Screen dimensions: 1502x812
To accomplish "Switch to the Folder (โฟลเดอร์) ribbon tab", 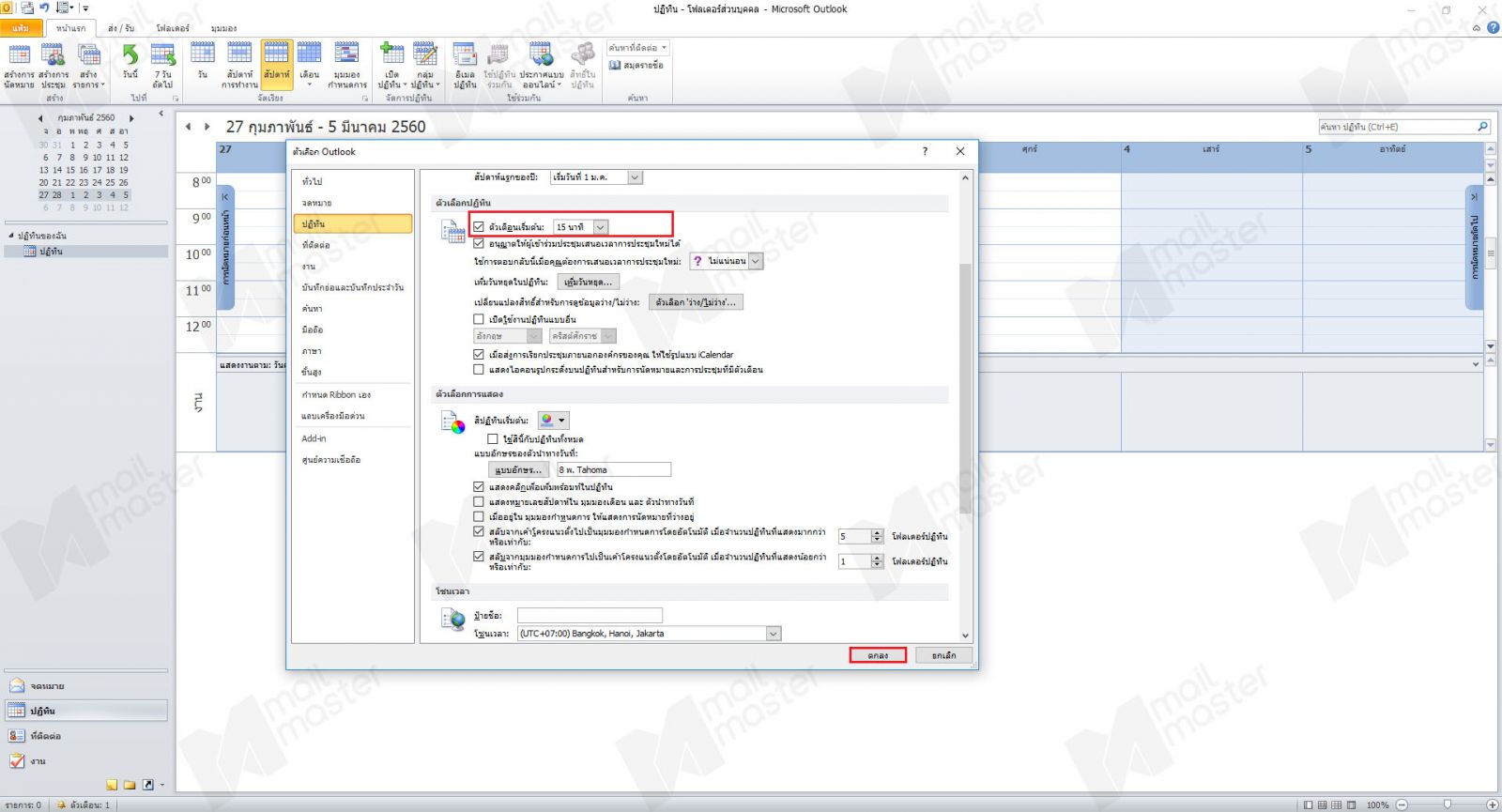I will [x=173, y=28].
